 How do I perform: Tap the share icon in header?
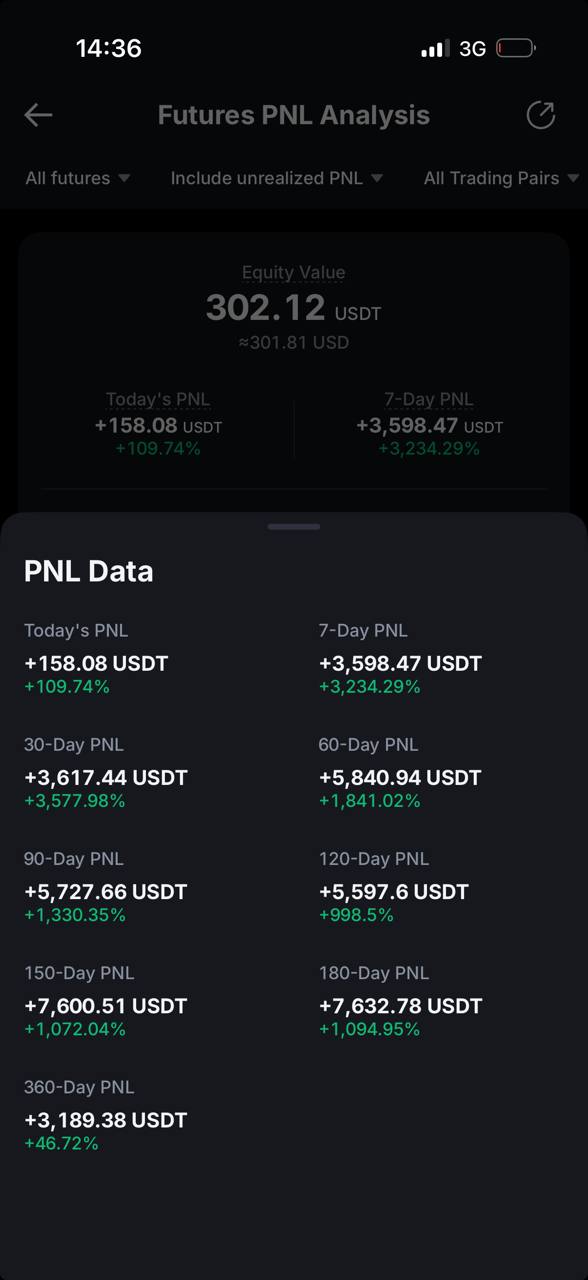(540, 115)
